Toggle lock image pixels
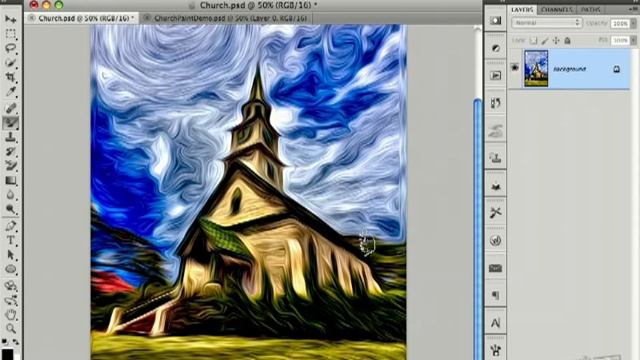The image size is (640, 360). tap(544, 40)
